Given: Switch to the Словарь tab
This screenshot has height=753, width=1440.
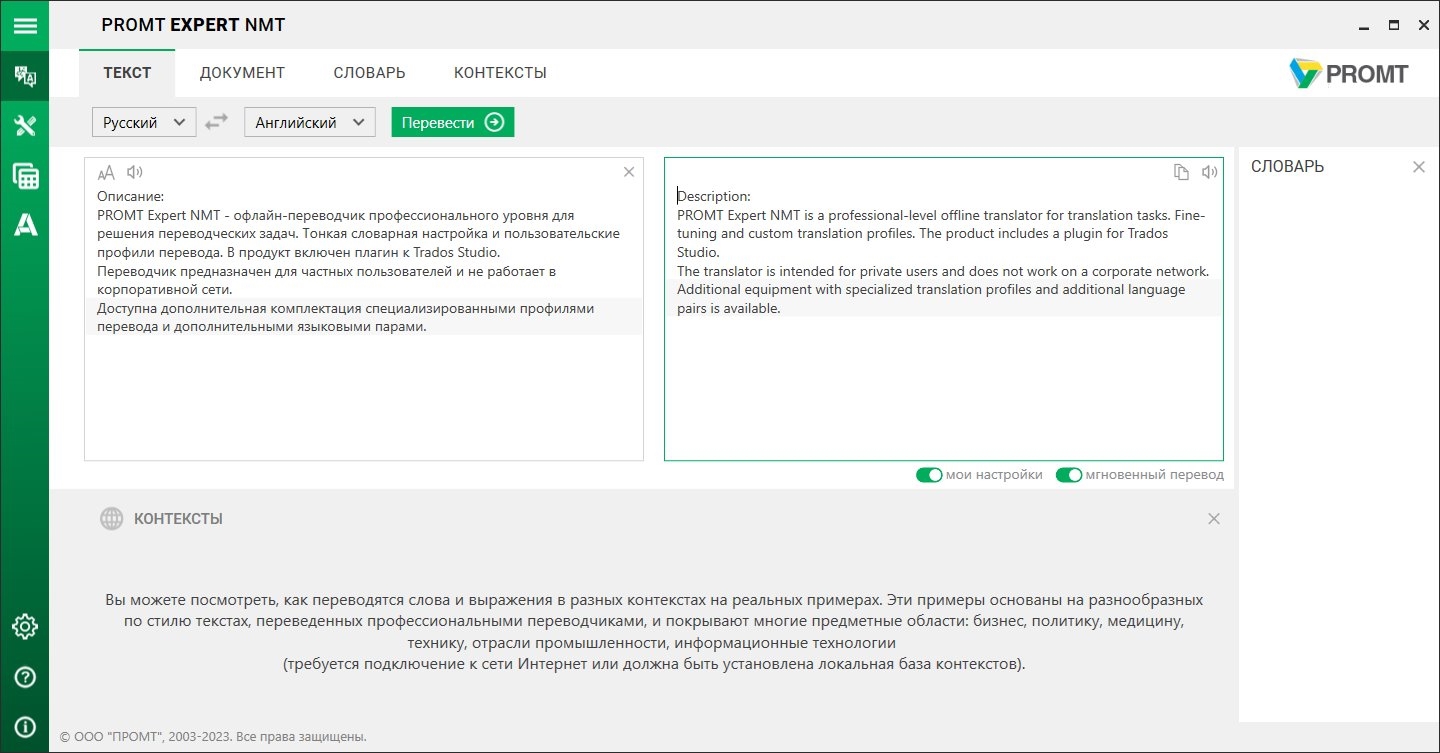Looking at the screenshot, I should (x=369, y=73).
